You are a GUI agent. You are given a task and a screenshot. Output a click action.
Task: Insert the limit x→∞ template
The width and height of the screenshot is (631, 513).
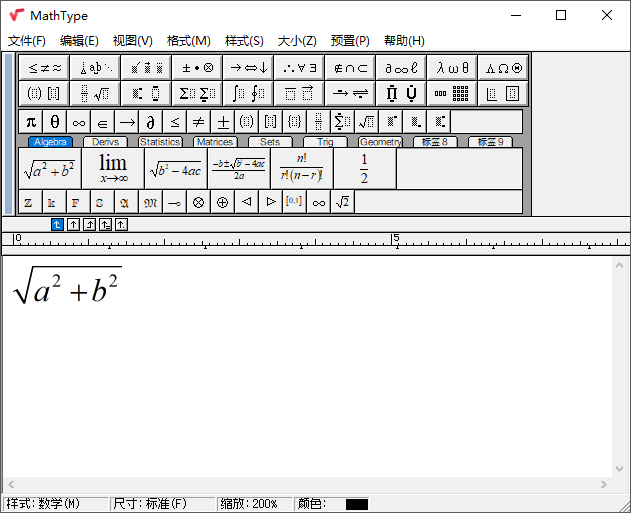(x=113, y=169)
